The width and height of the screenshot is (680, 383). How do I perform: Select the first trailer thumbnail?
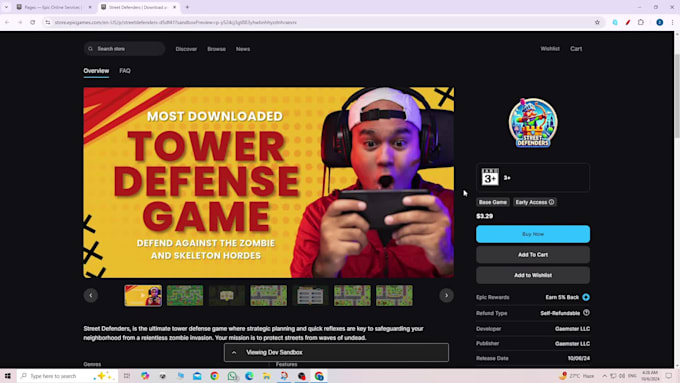(x=143, y=295)
